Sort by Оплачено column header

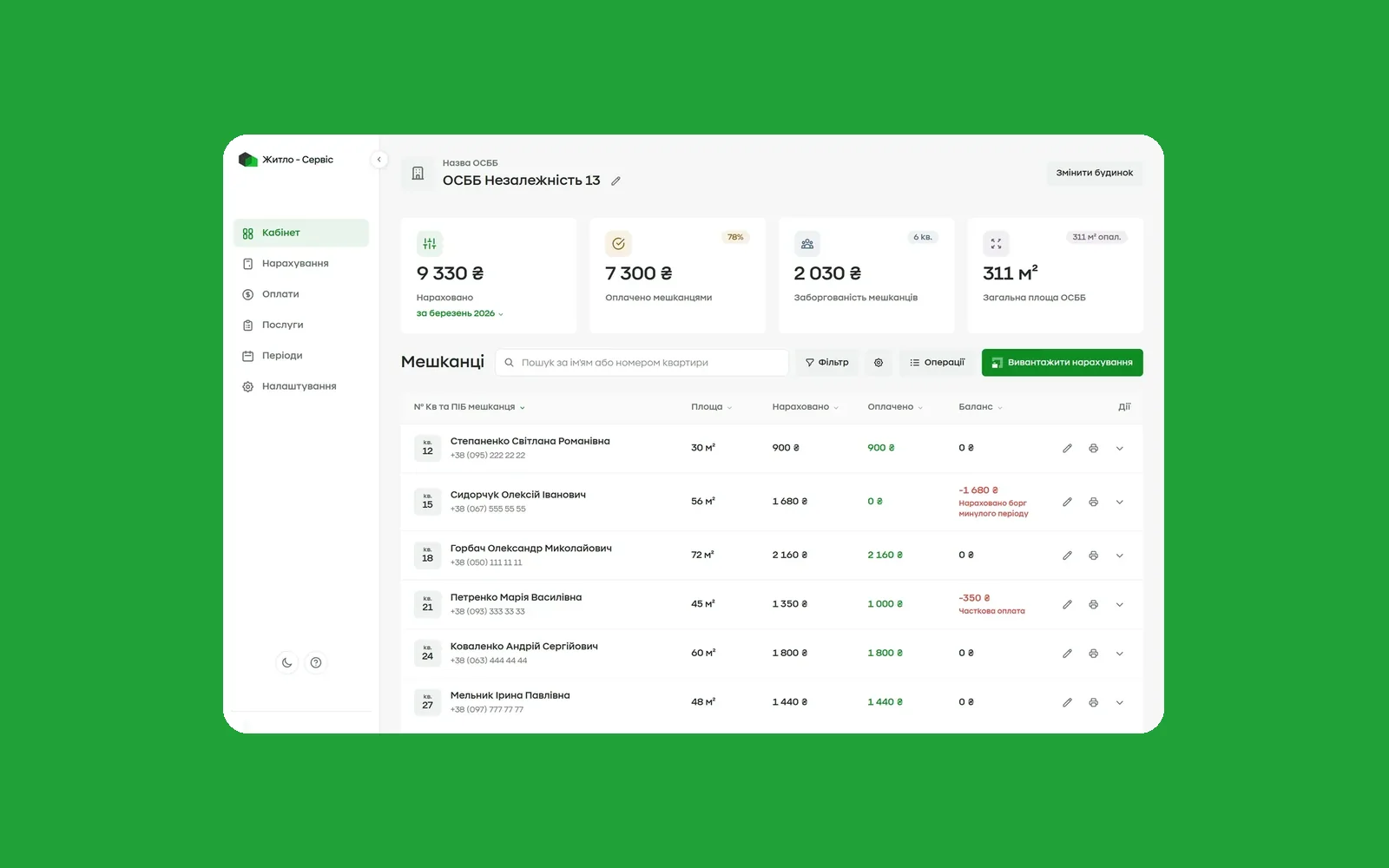[x=895, y=407]
